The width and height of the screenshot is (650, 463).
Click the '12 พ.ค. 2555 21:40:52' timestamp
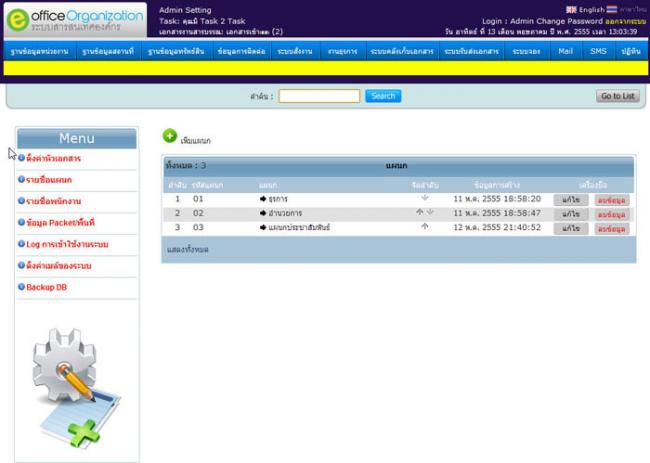click(497, 227)
